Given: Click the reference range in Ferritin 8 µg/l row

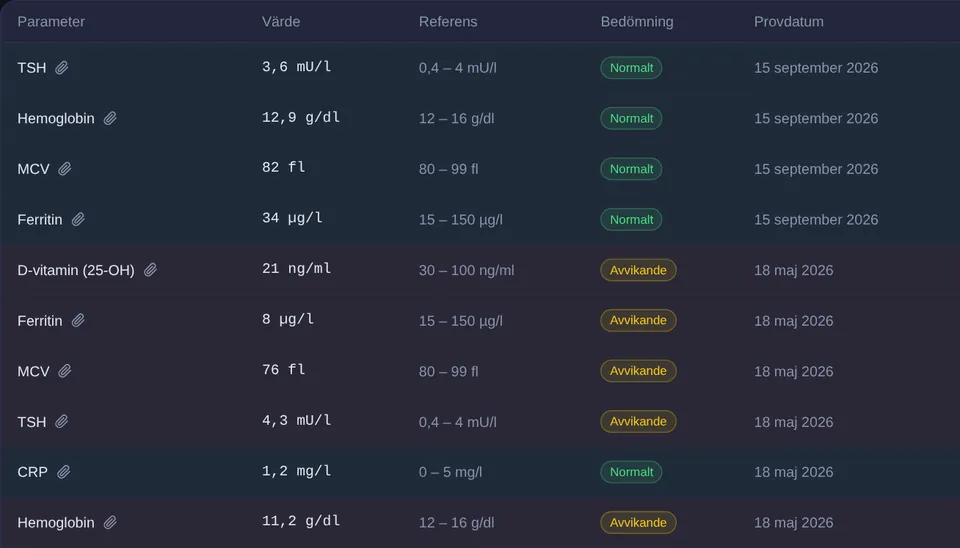Looking at the screenshot, I should (460, 320).
